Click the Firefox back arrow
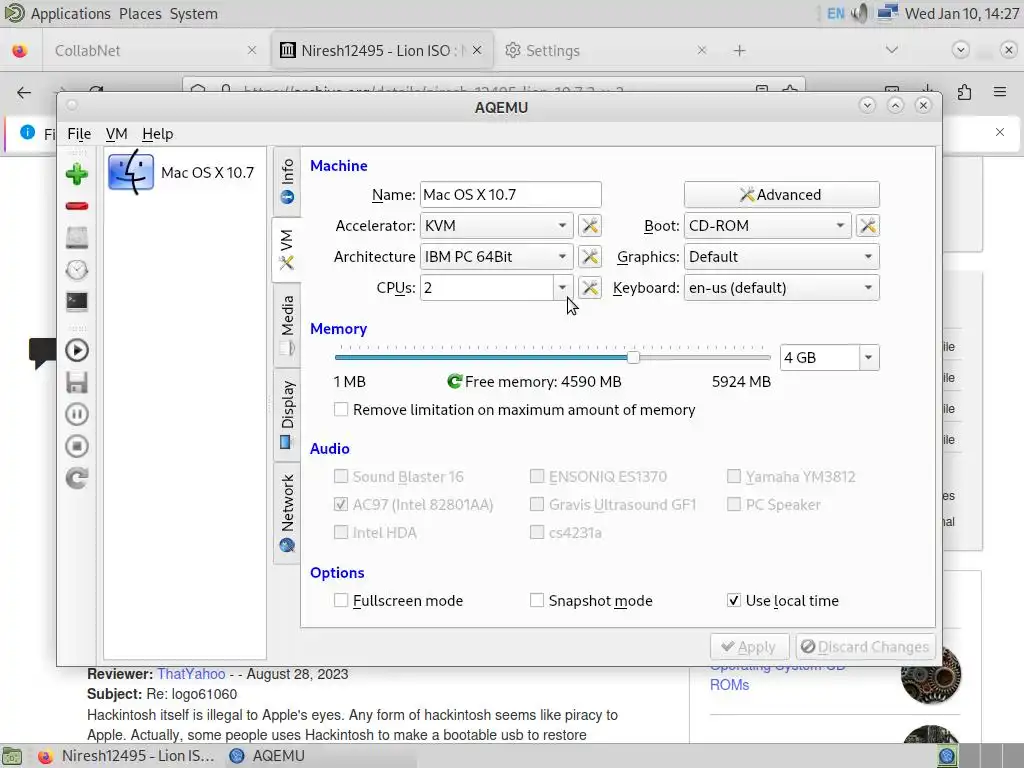The image size is (1024, 768). 24,92
